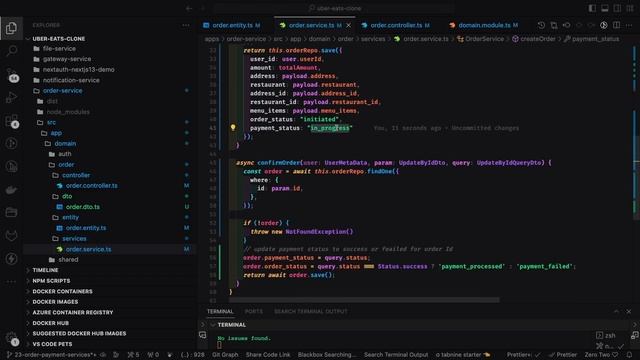Image resolution: width=640 pixels, height=360 pixels.
Task: Open order.controller.ts in file tree
Action: [x=91, y=186]
